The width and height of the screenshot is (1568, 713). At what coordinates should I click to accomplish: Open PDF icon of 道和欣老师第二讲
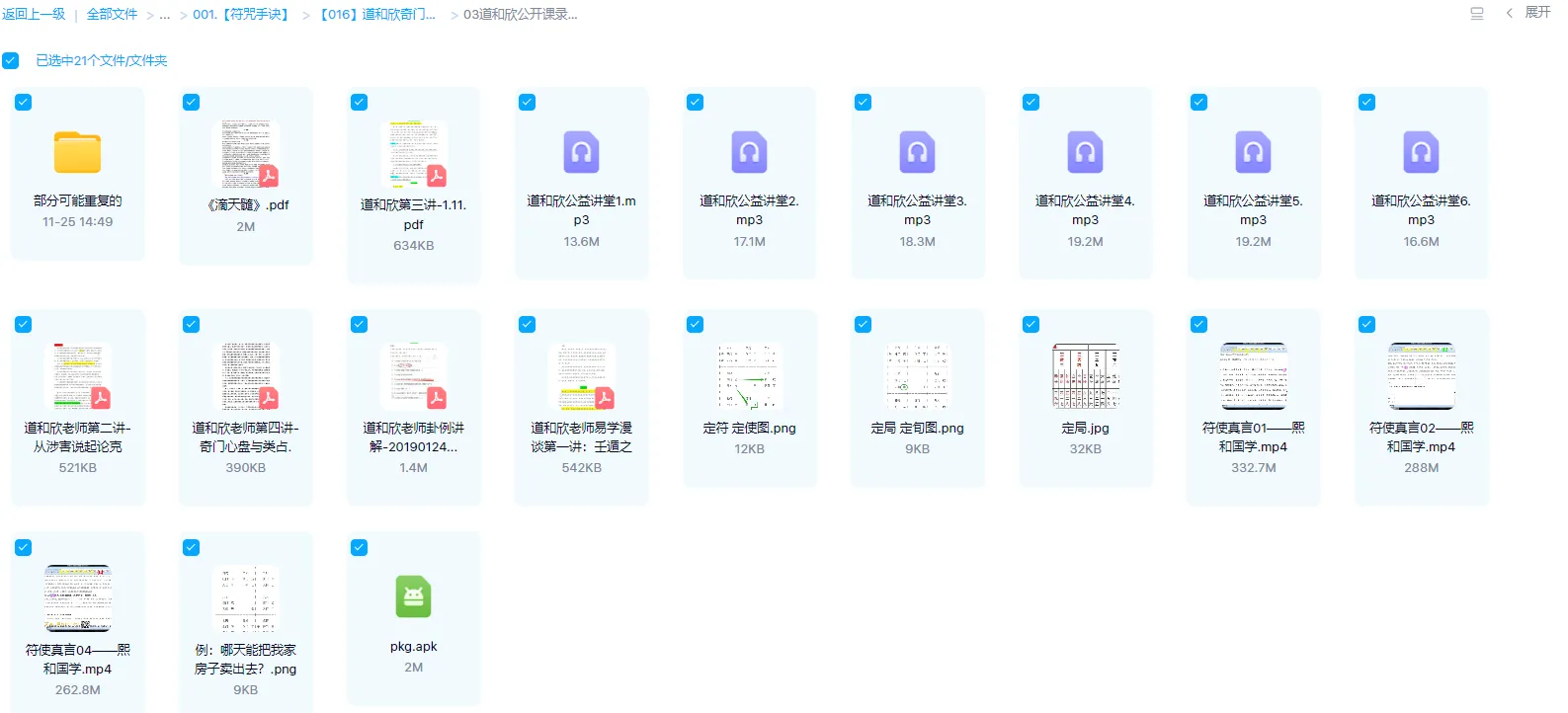click(x=77, y=376)
